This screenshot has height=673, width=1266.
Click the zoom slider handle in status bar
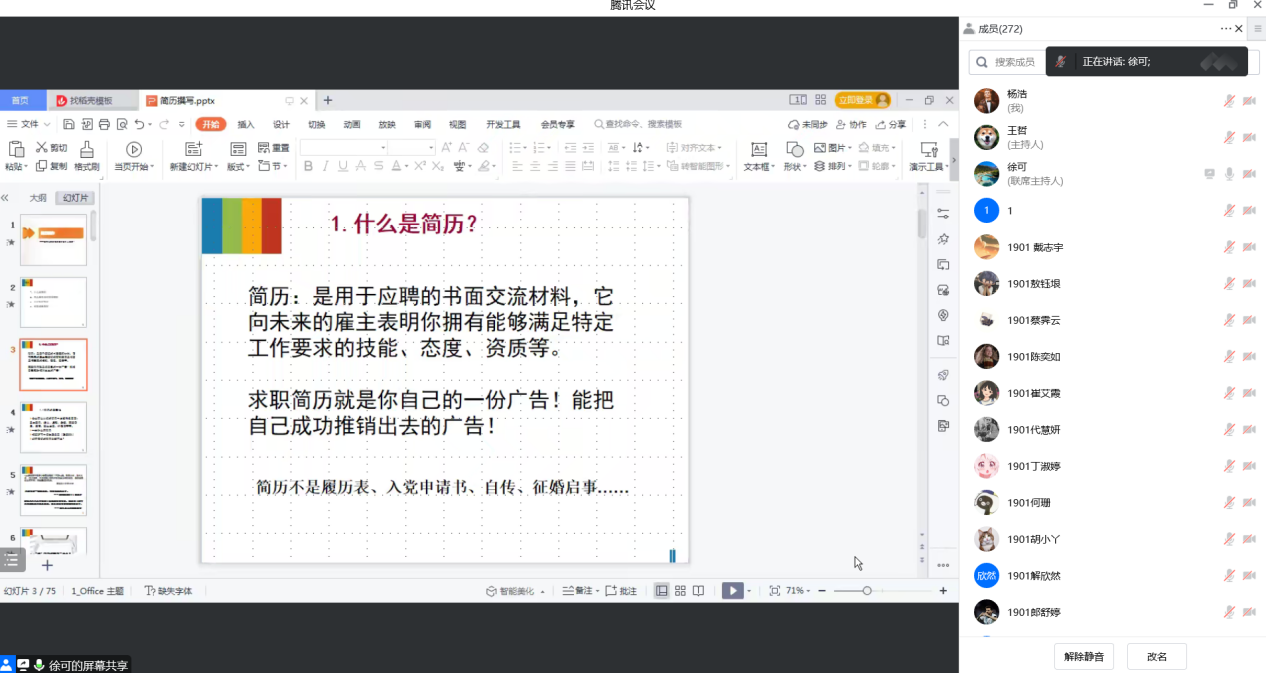click(x=867, y=591)
